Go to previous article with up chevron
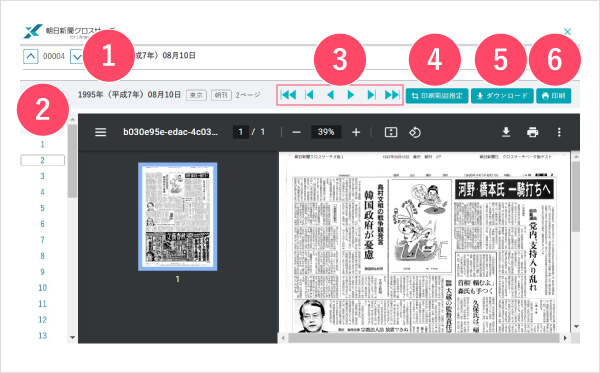The image size is (600, 373). point(31,57)
